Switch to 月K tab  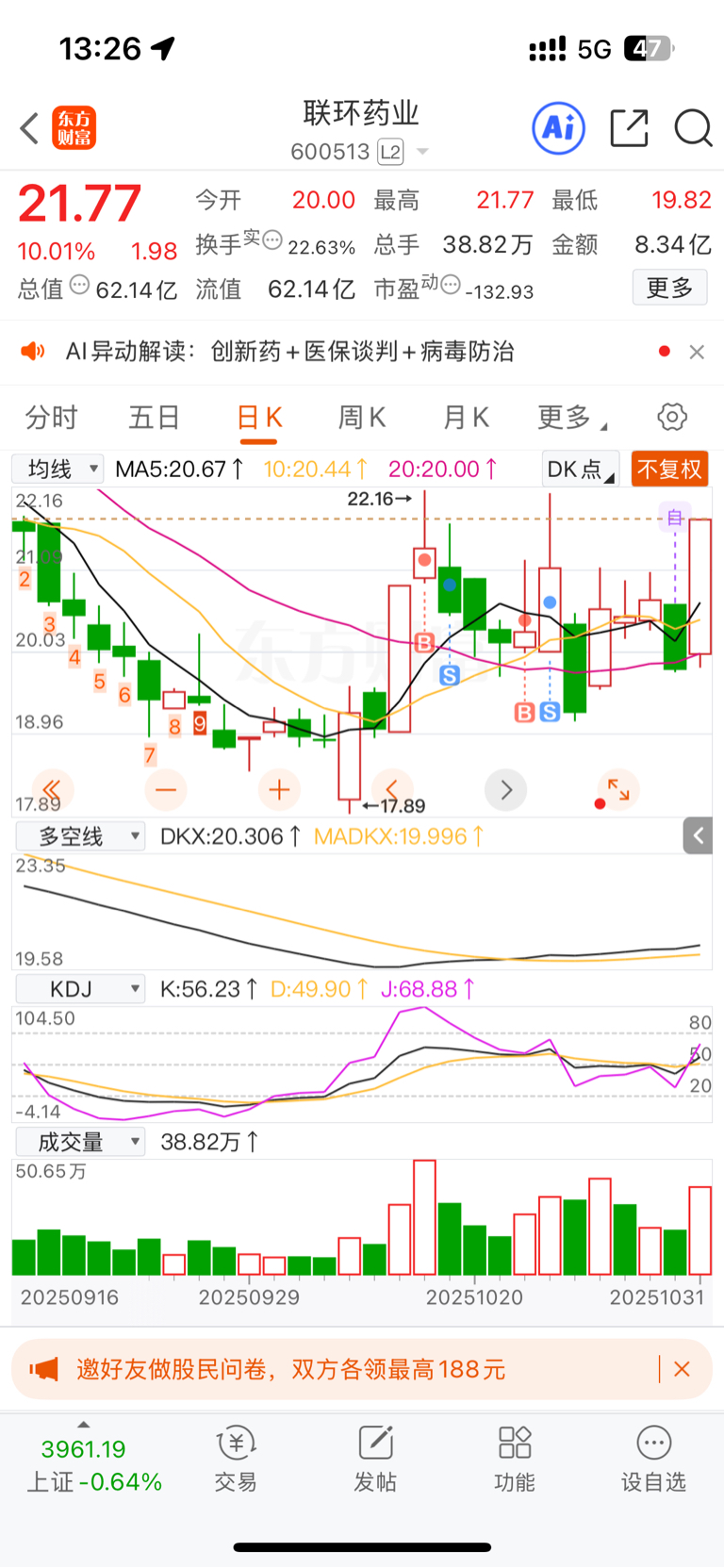(466, 417)
